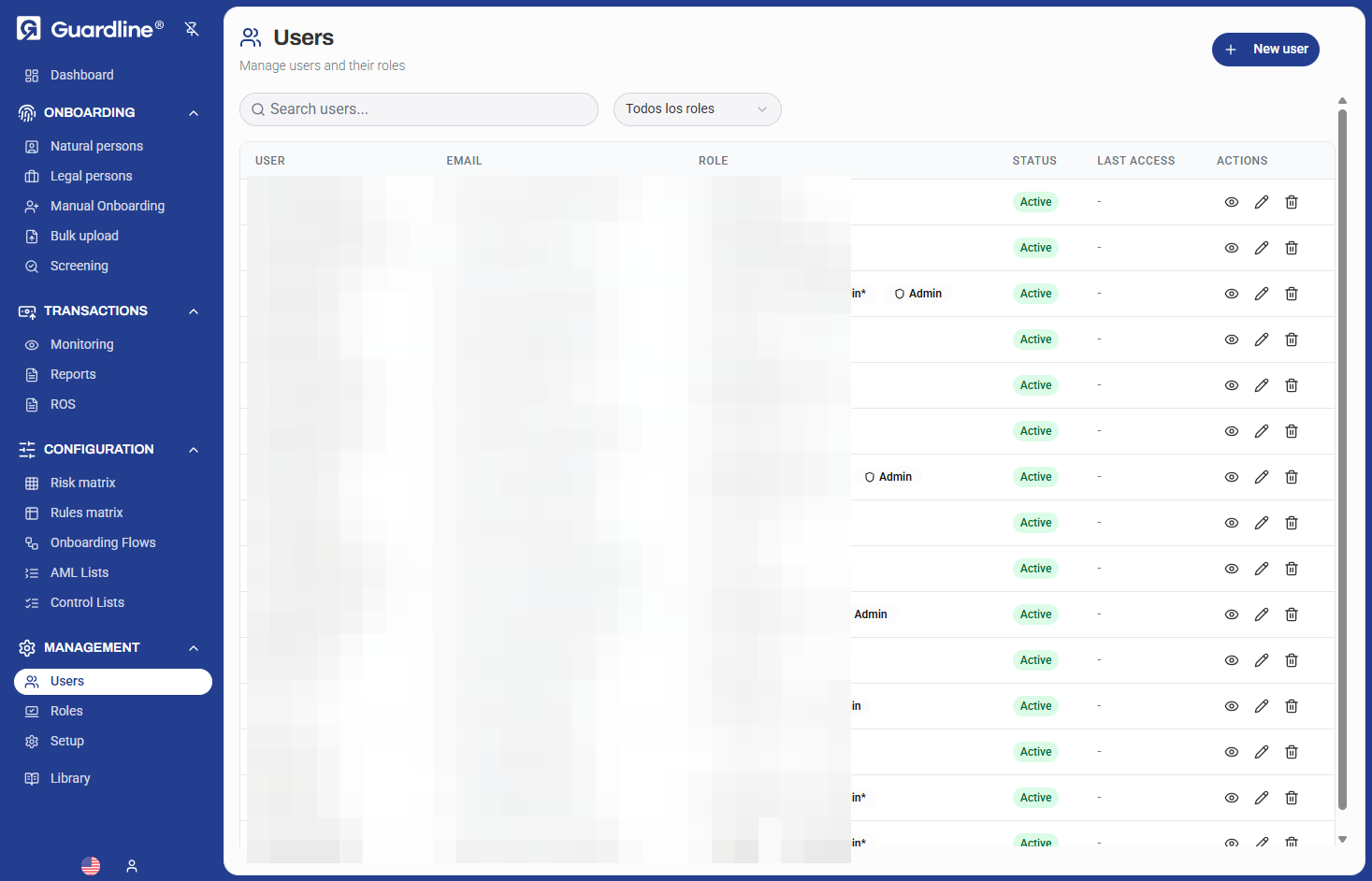Open the Todos los roles dropdown

pyautogui.click(x=697, y=109)
